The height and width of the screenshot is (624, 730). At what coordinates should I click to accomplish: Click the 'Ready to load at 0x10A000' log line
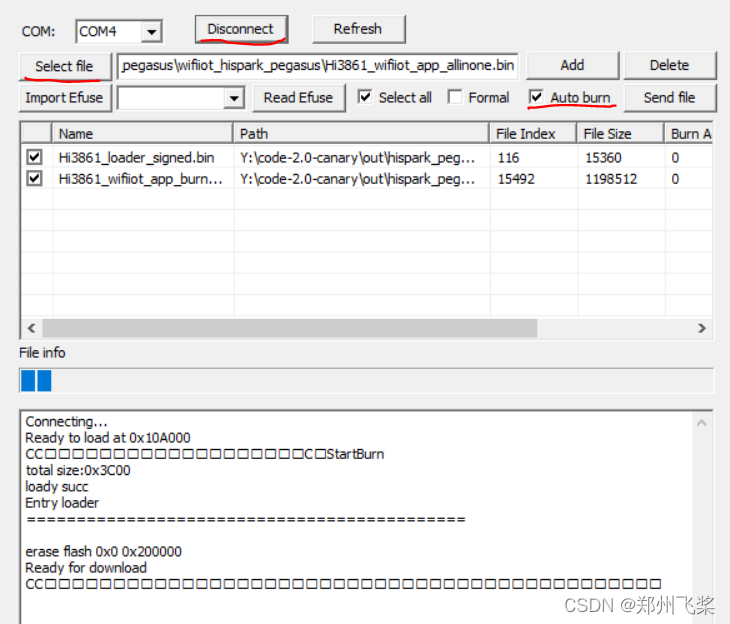coord(108,438)
